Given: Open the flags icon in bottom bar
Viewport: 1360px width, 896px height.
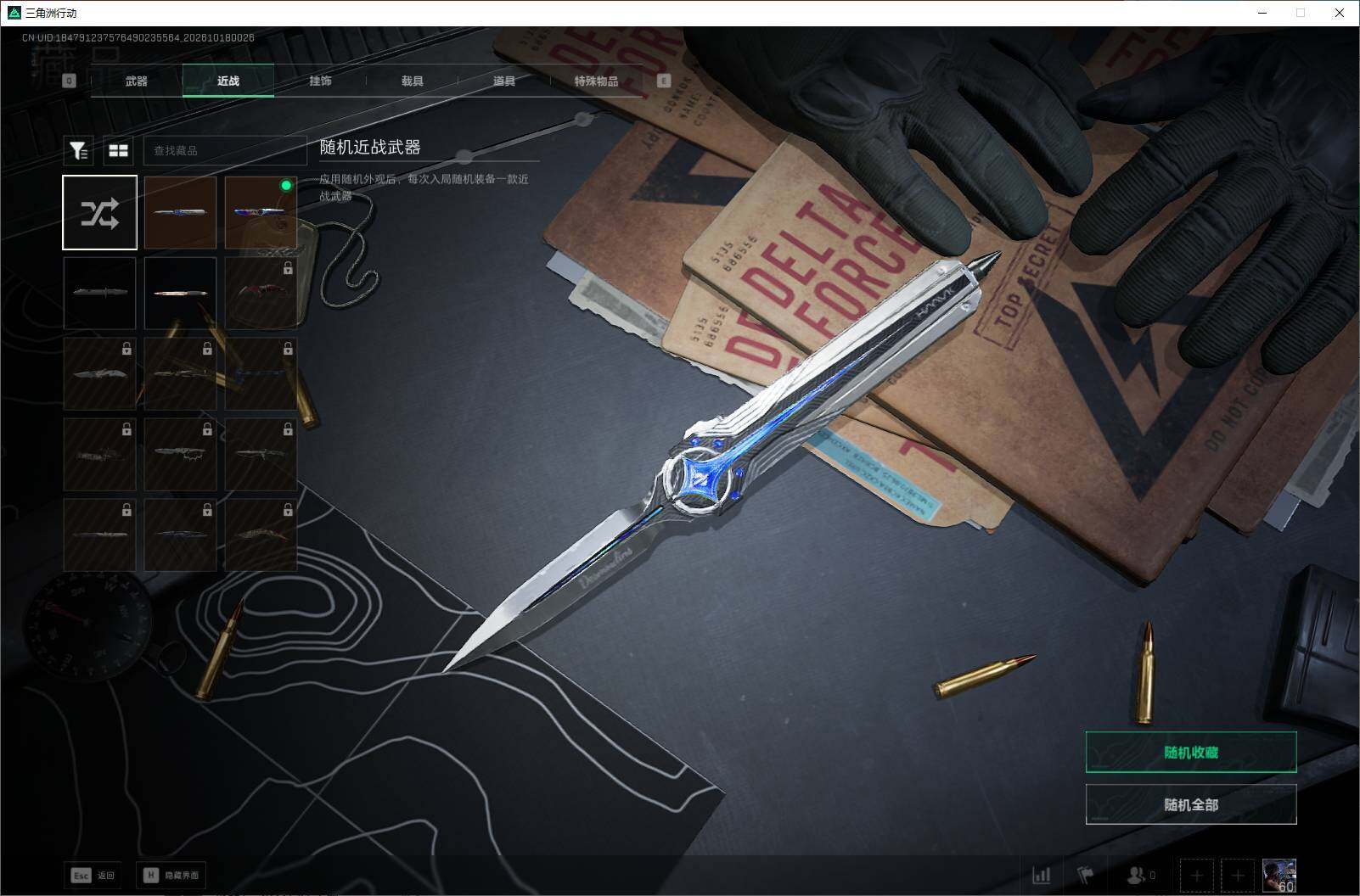Looking at the screenshot, I should pos(1085,875).
